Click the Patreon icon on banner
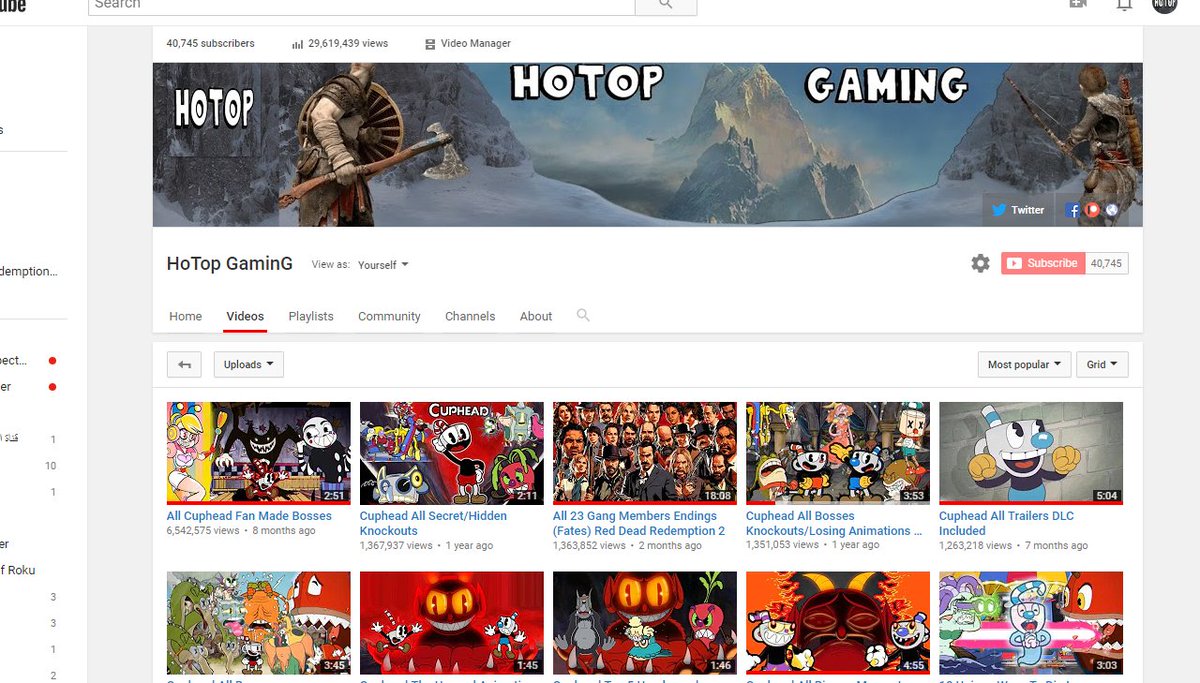This screenshot has height=683, width=1200. [x=1092, y=210]
